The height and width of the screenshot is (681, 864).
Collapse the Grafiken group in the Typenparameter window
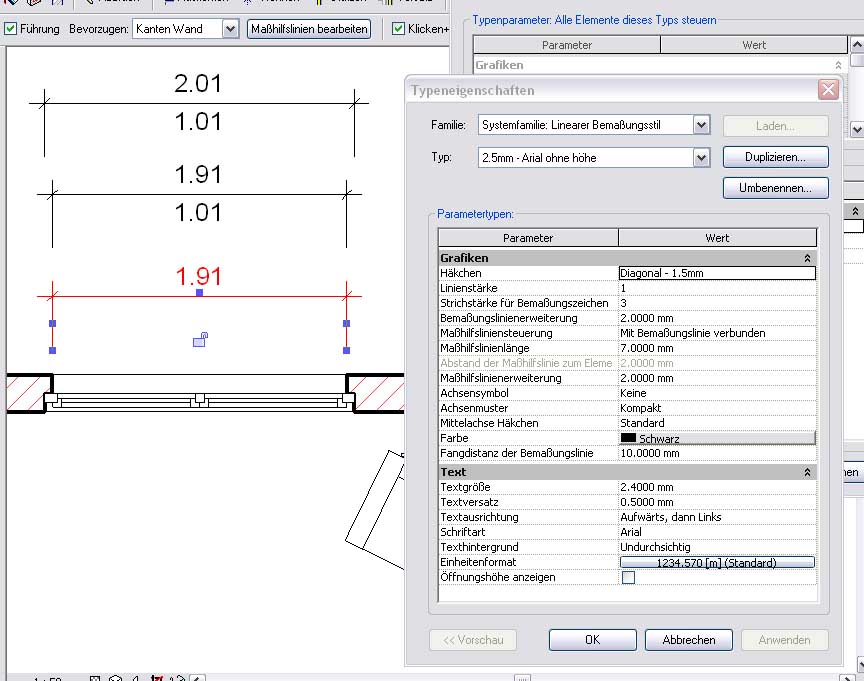[838, 65]
